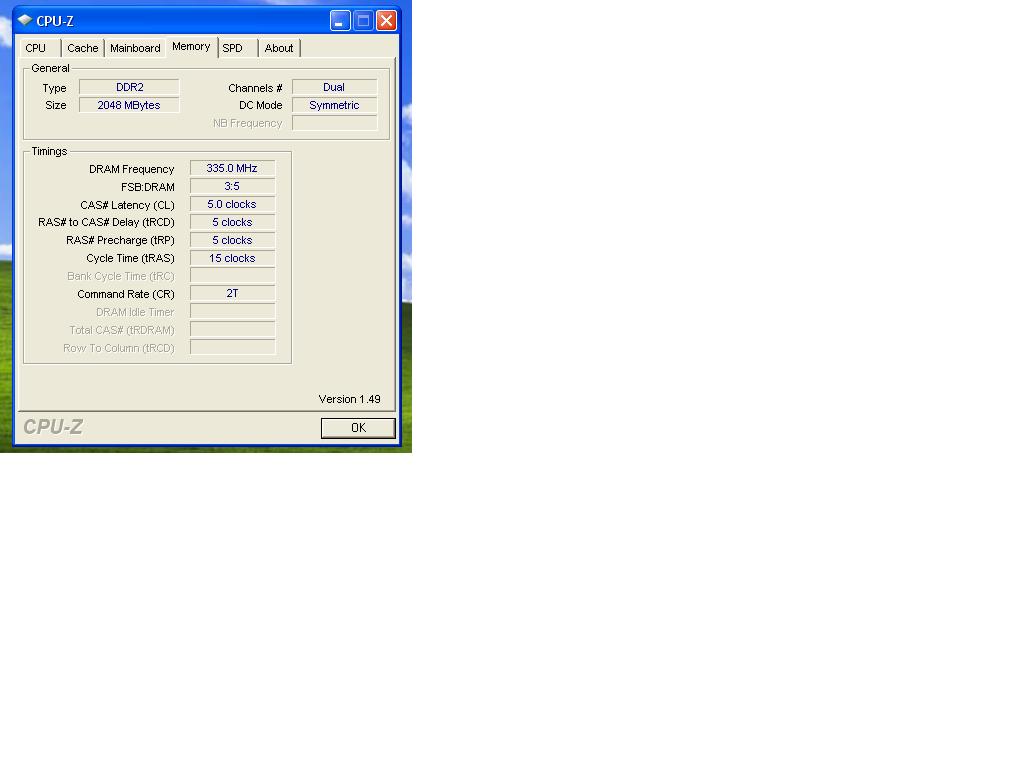
Task: Open the Mainboard tab
Action: tap(135, 48)
